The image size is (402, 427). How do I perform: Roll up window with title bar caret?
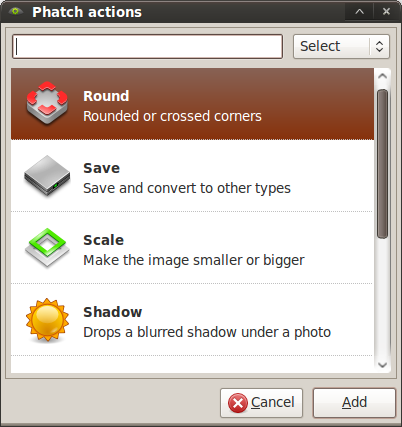tap(359, 12)
